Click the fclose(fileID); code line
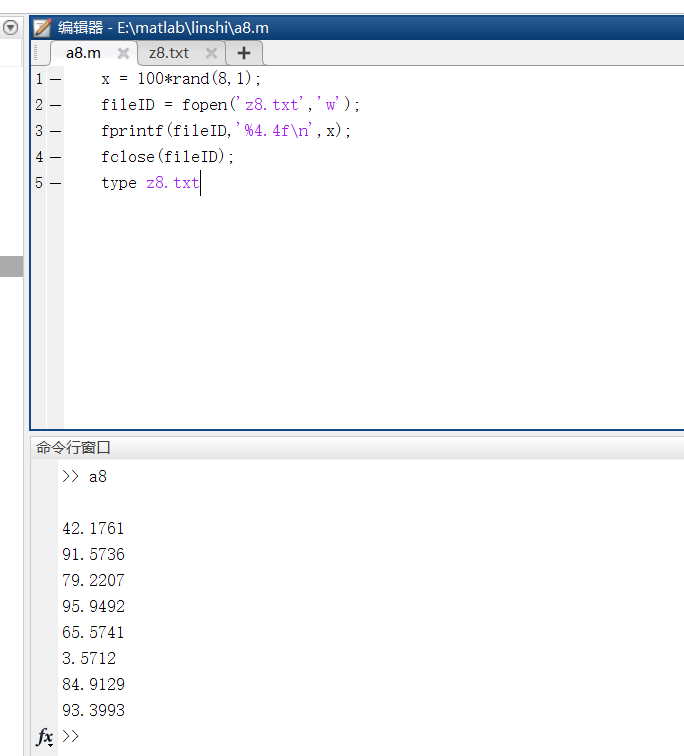The height and width of the screenshot is (756, 684). tap(167, 157)
